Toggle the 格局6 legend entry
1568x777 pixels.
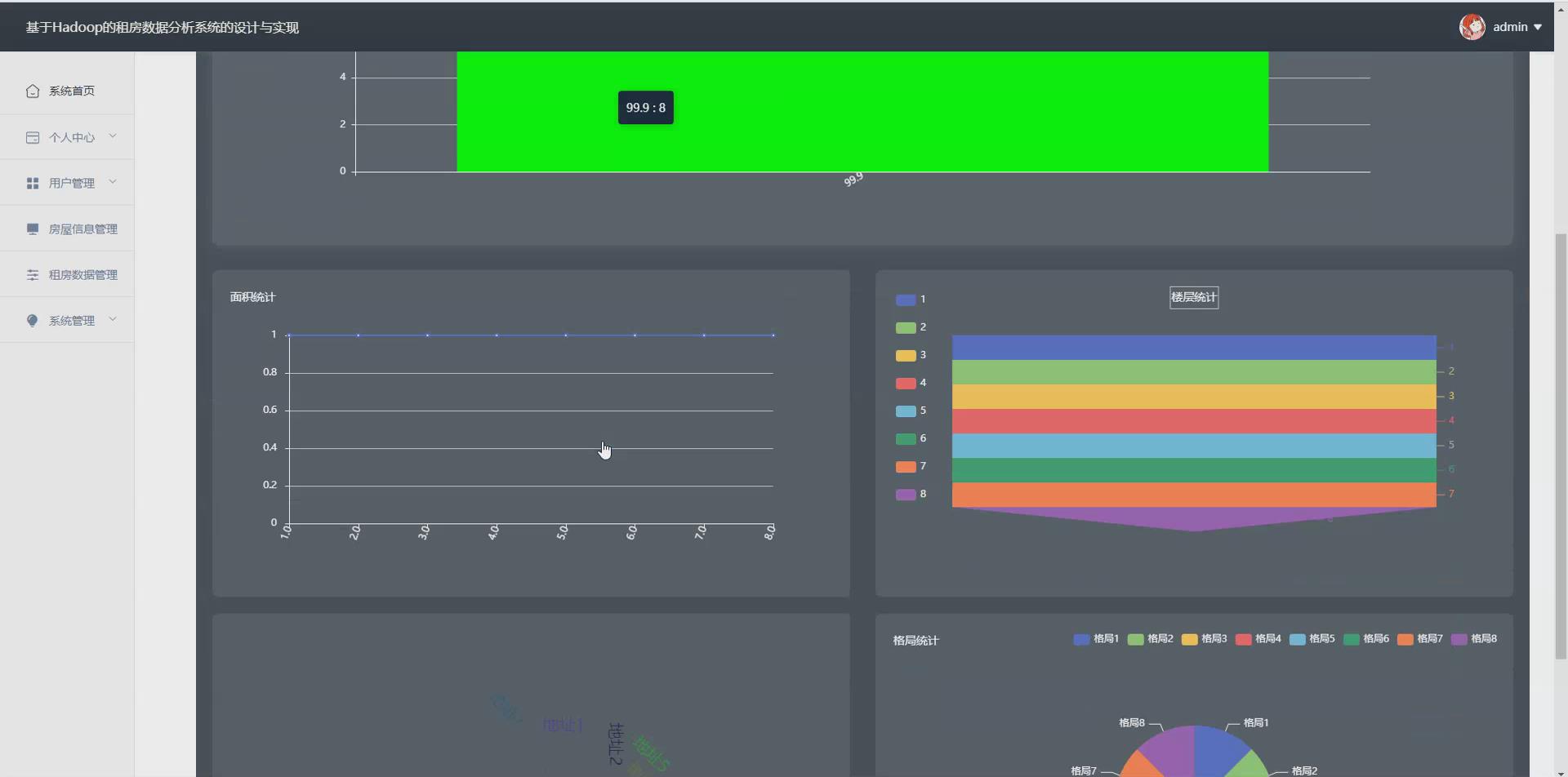tap(1365, 639)
